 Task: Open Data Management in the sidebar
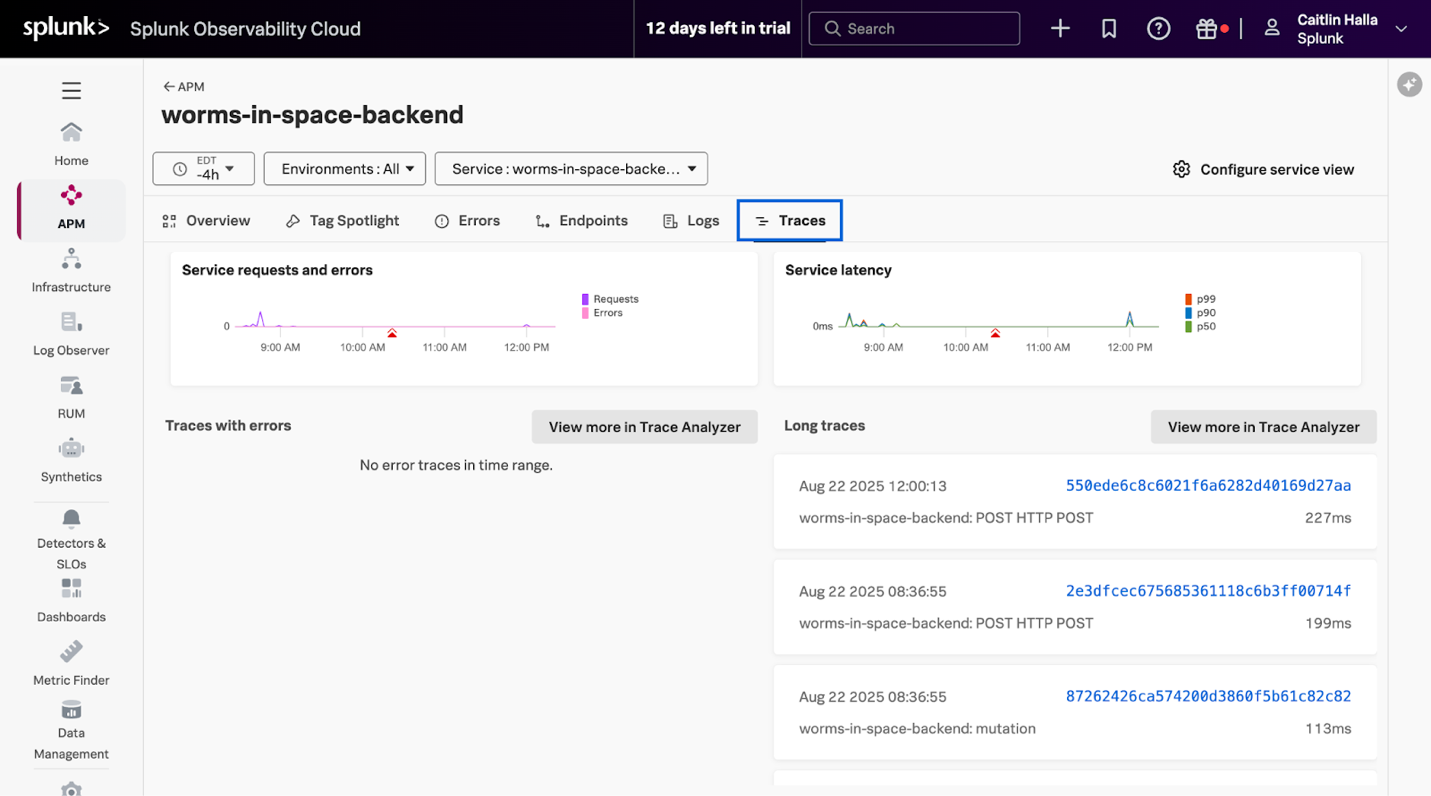(x=71, y=725)
